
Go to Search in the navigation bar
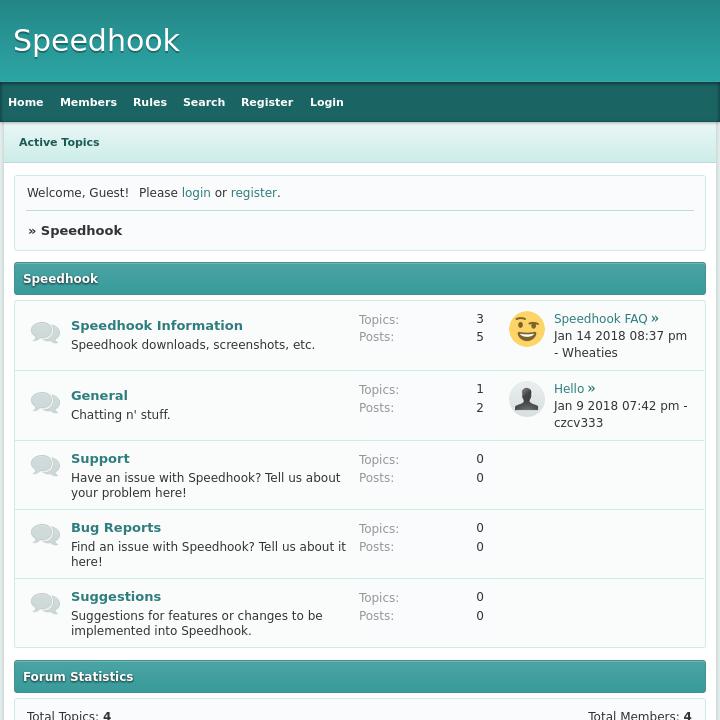coord(204,102)
